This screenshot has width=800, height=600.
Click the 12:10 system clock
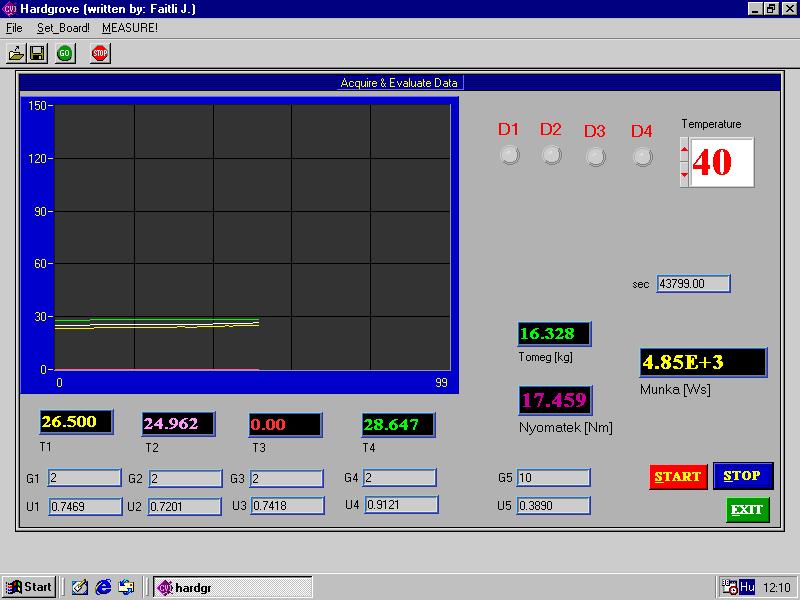coord(777,588)
